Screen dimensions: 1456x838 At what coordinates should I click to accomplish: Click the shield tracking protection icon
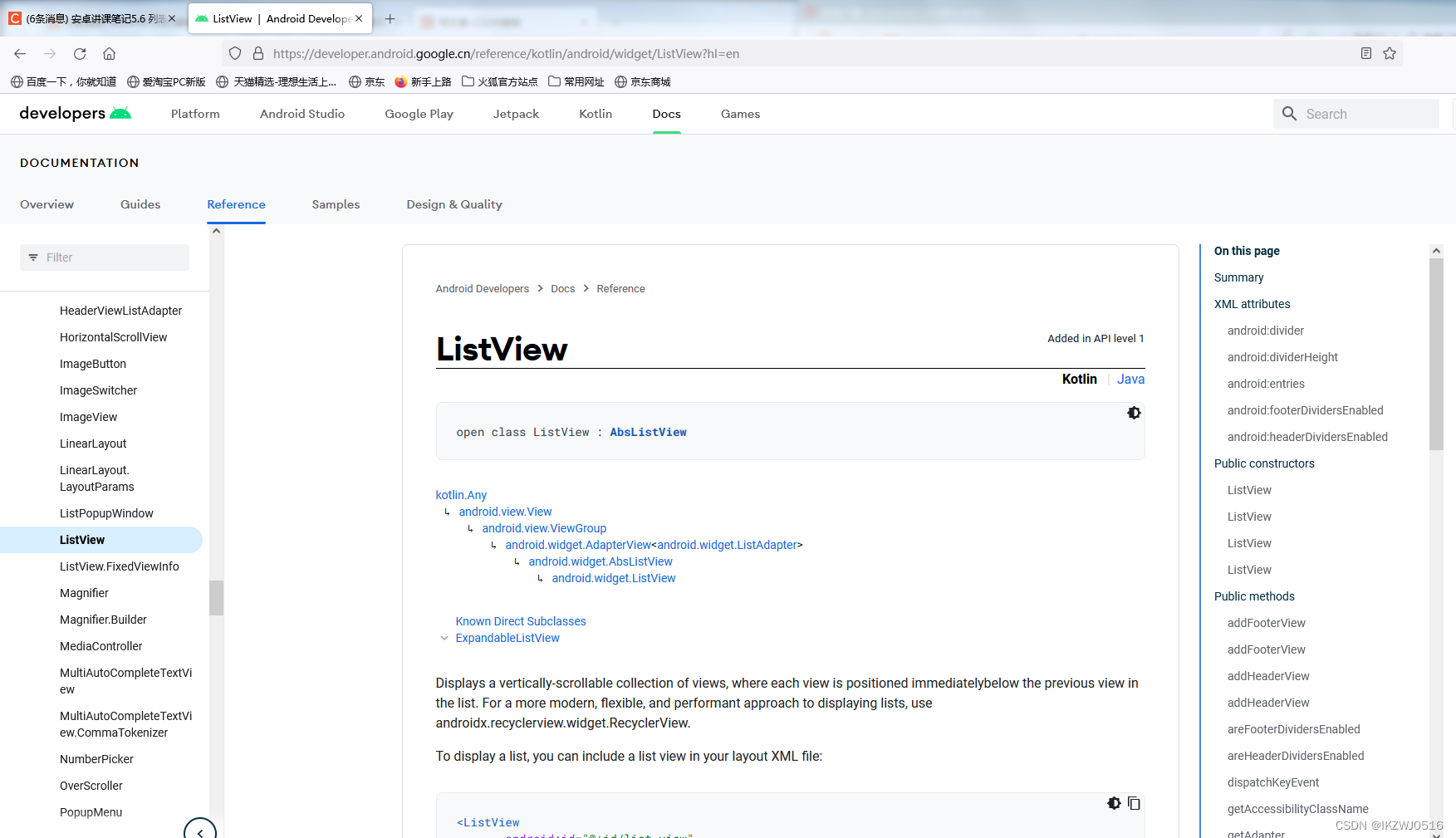[235, 53]
